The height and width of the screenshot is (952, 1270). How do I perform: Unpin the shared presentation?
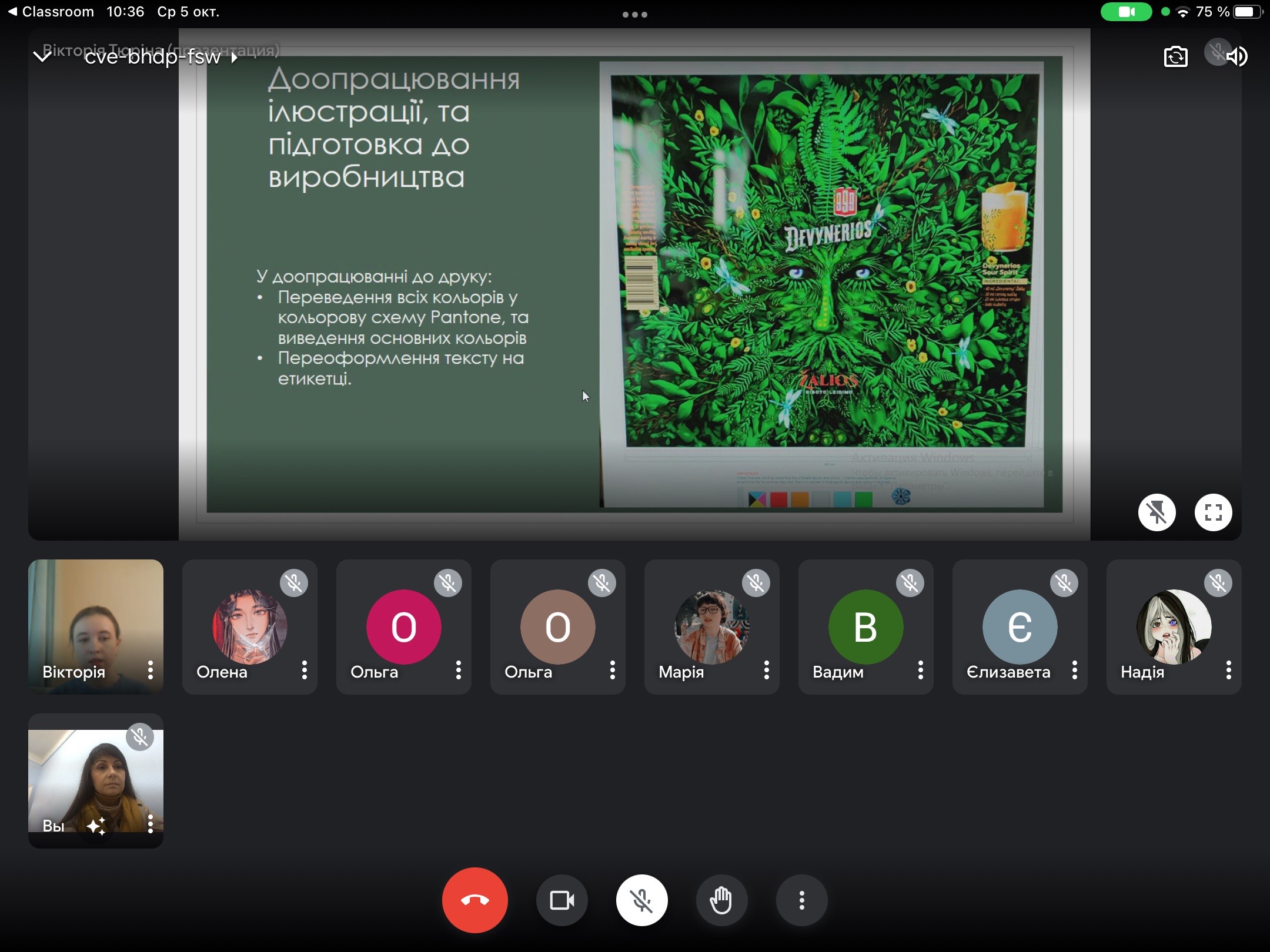click(1157, 512)
